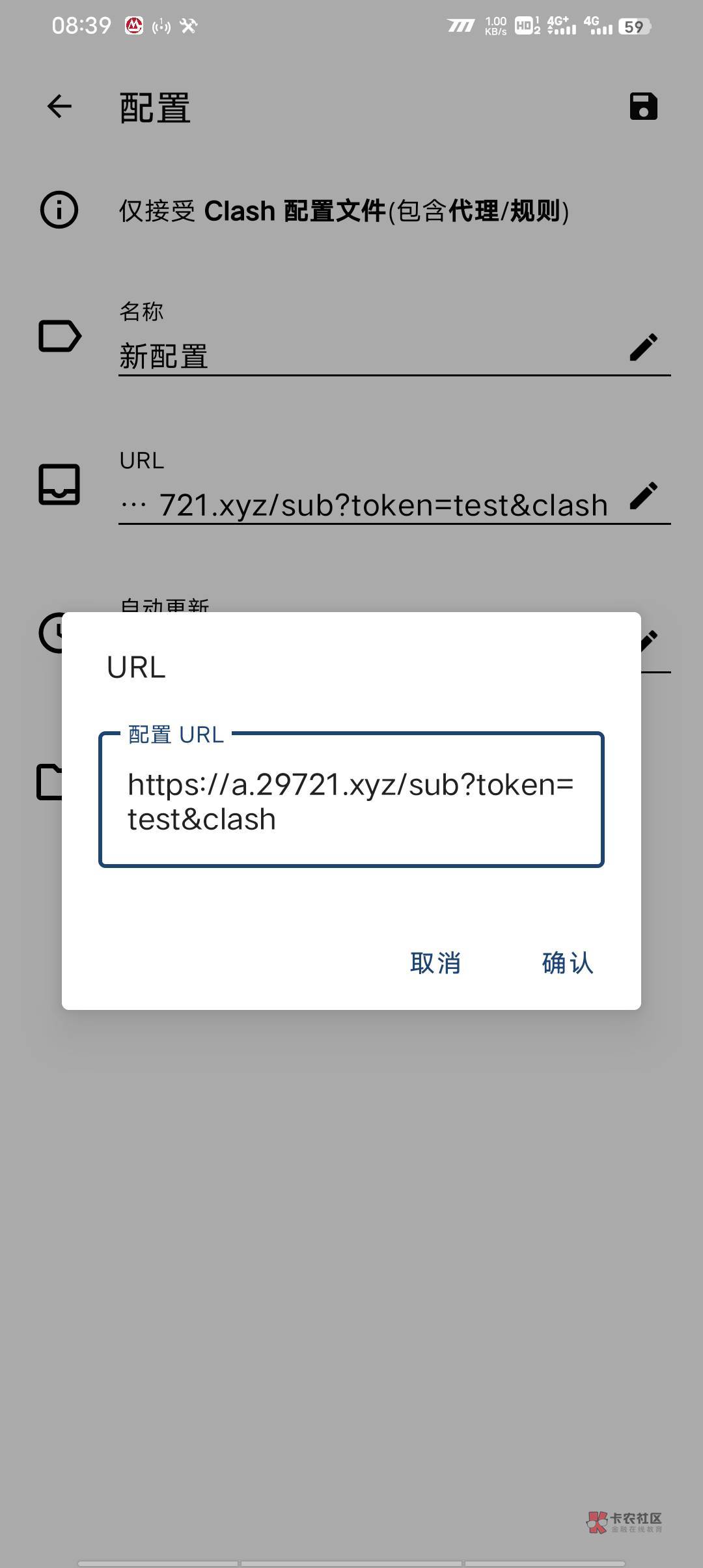
Task: Tap the info circle icon
Action: coord(59,210)
